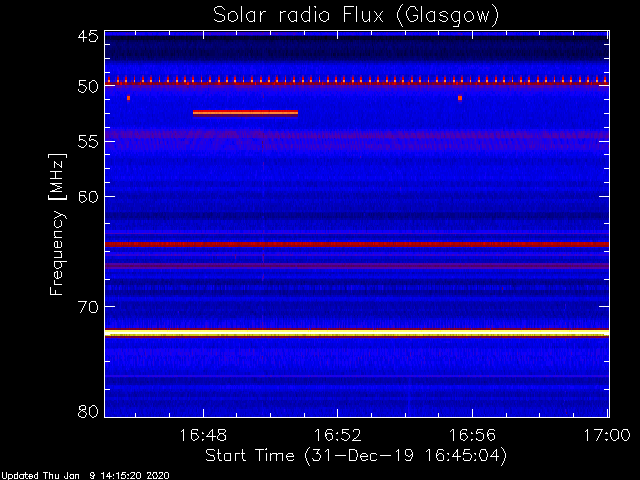The height and width of the screenshot is (480, 640).
Task: Click the solid red band near 64 MHz
Action: (x=357, y=244)
